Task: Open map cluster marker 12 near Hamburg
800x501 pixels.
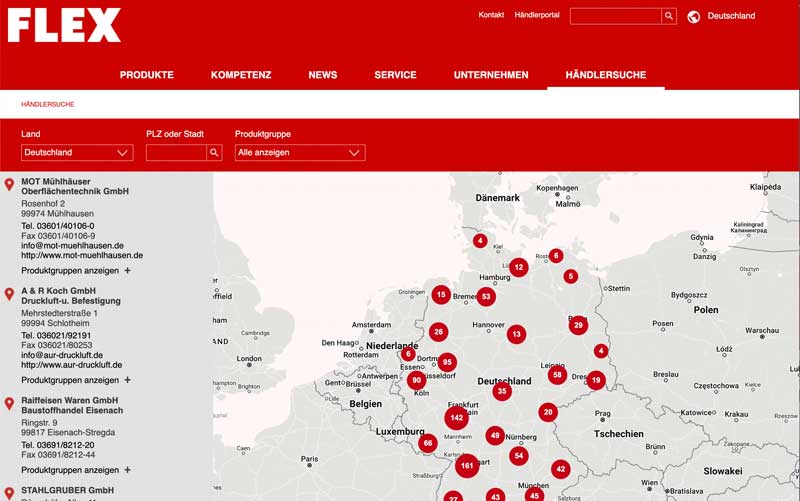Action: (518, 267)
